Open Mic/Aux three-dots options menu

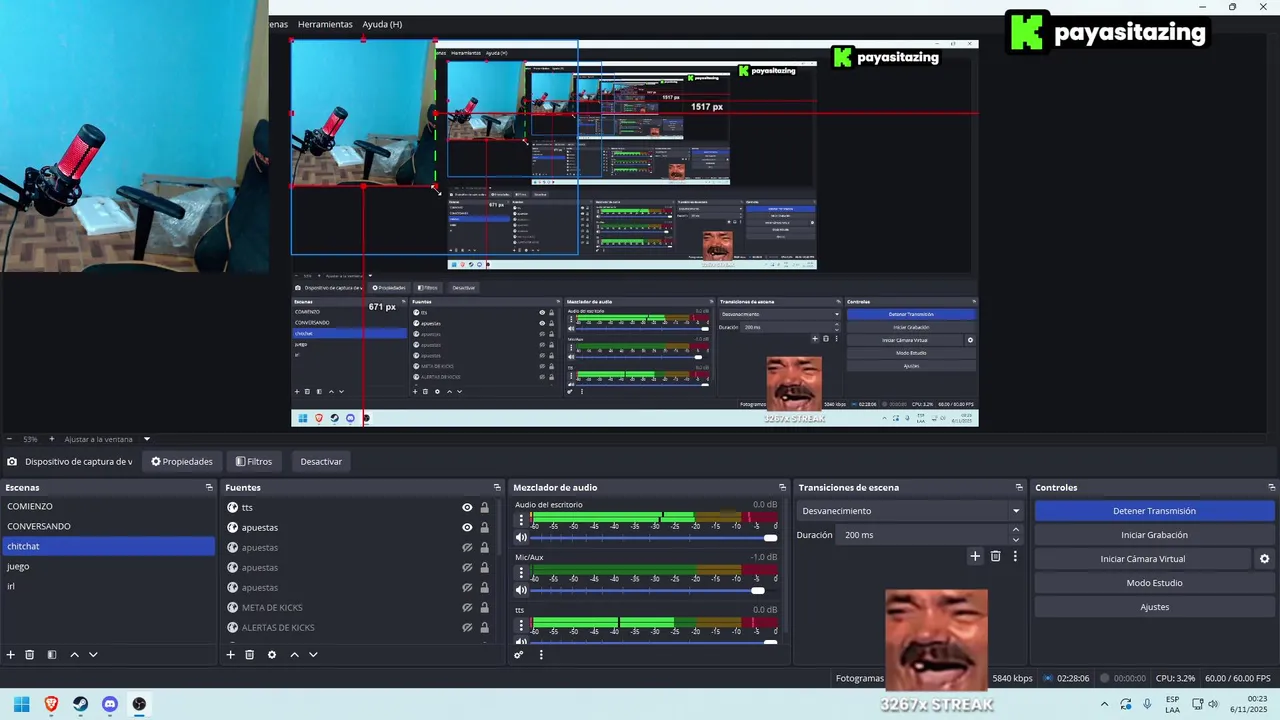pos(521,572)
